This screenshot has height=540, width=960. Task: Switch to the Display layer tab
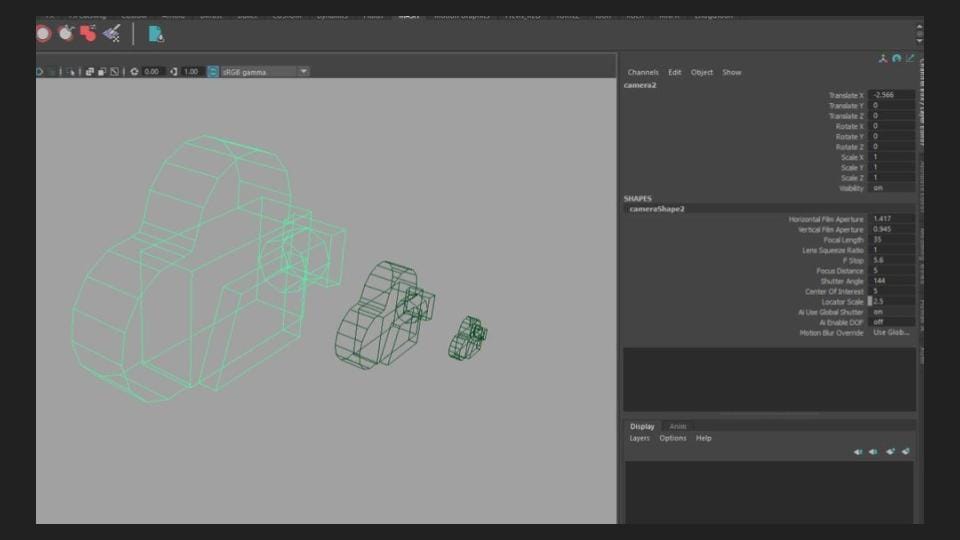point(642,426)
